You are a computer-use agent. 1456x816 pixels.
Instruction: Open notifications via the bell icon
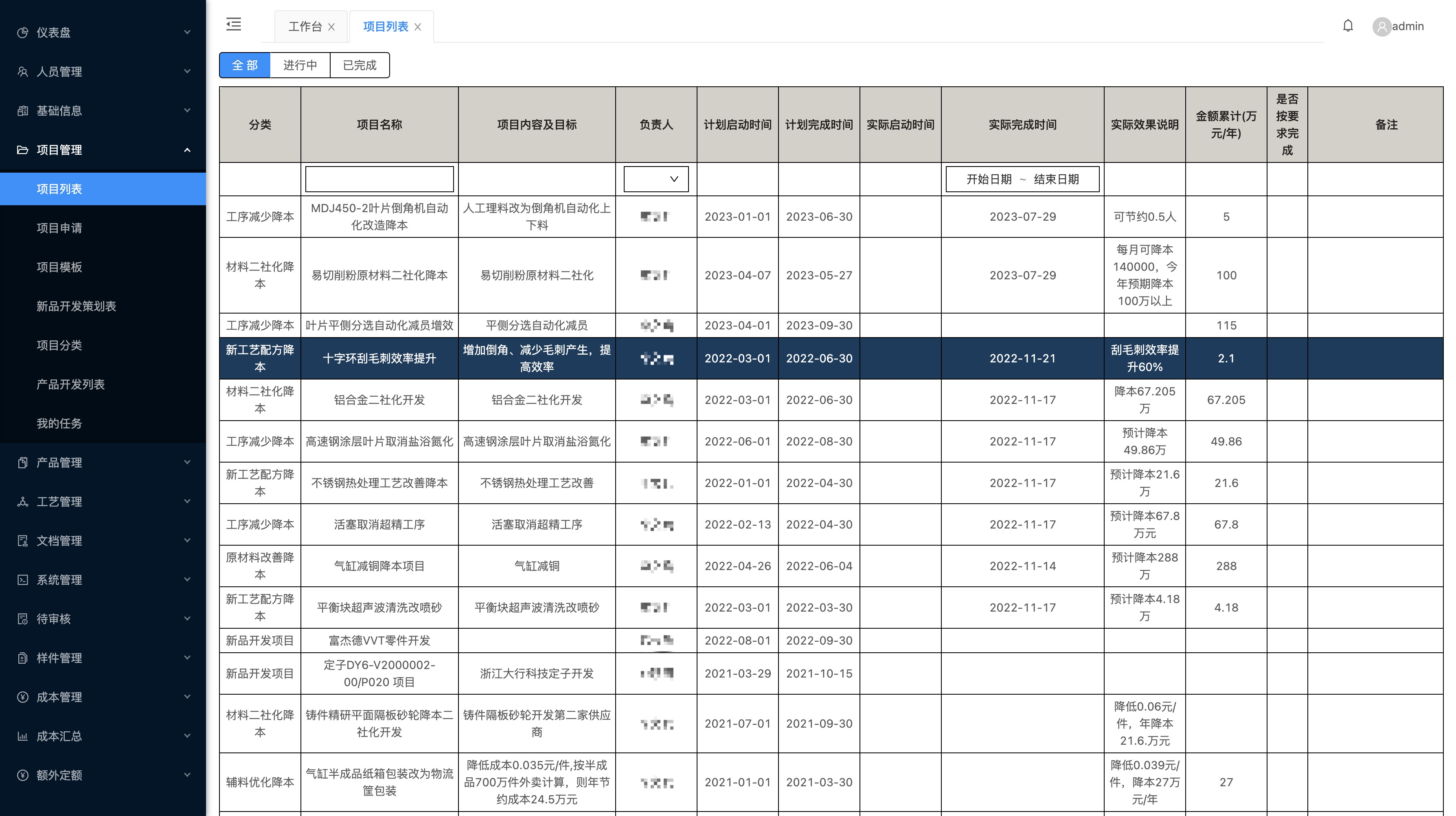(1347, 26)
